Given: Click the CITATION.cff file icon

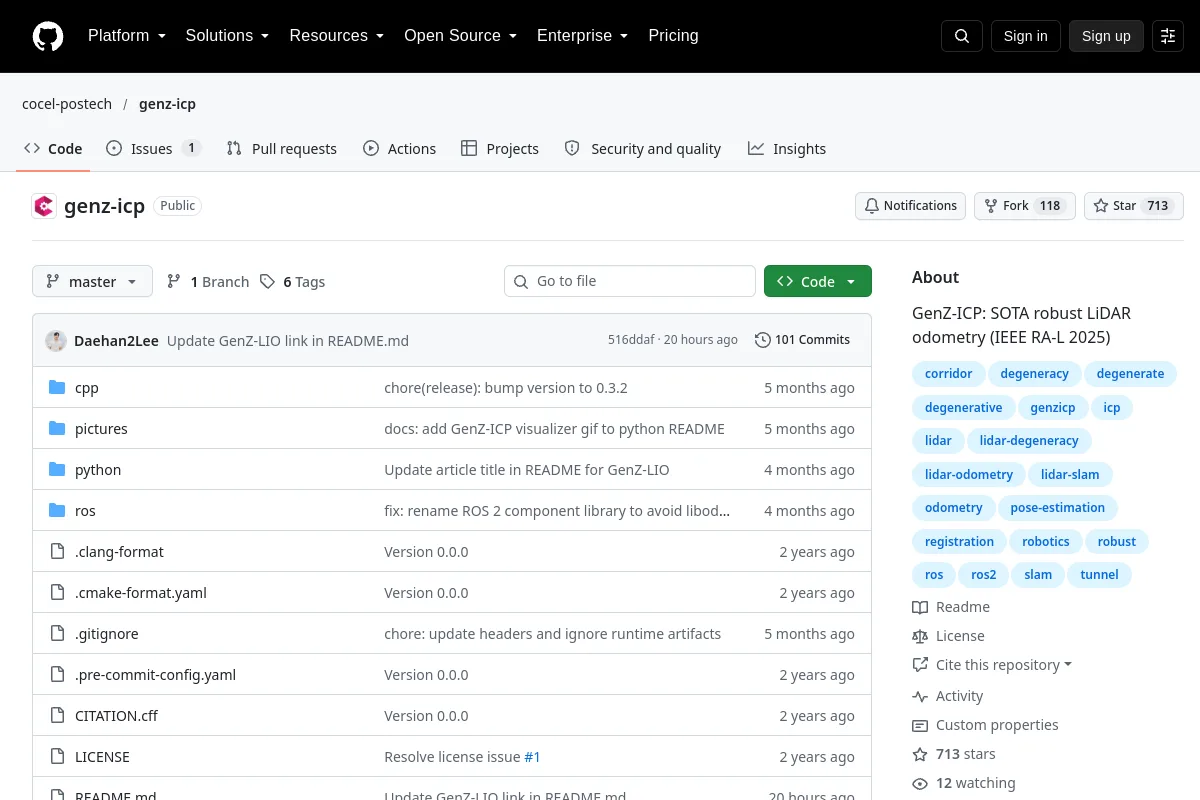Looking at the screenshot, I should 57,716.
